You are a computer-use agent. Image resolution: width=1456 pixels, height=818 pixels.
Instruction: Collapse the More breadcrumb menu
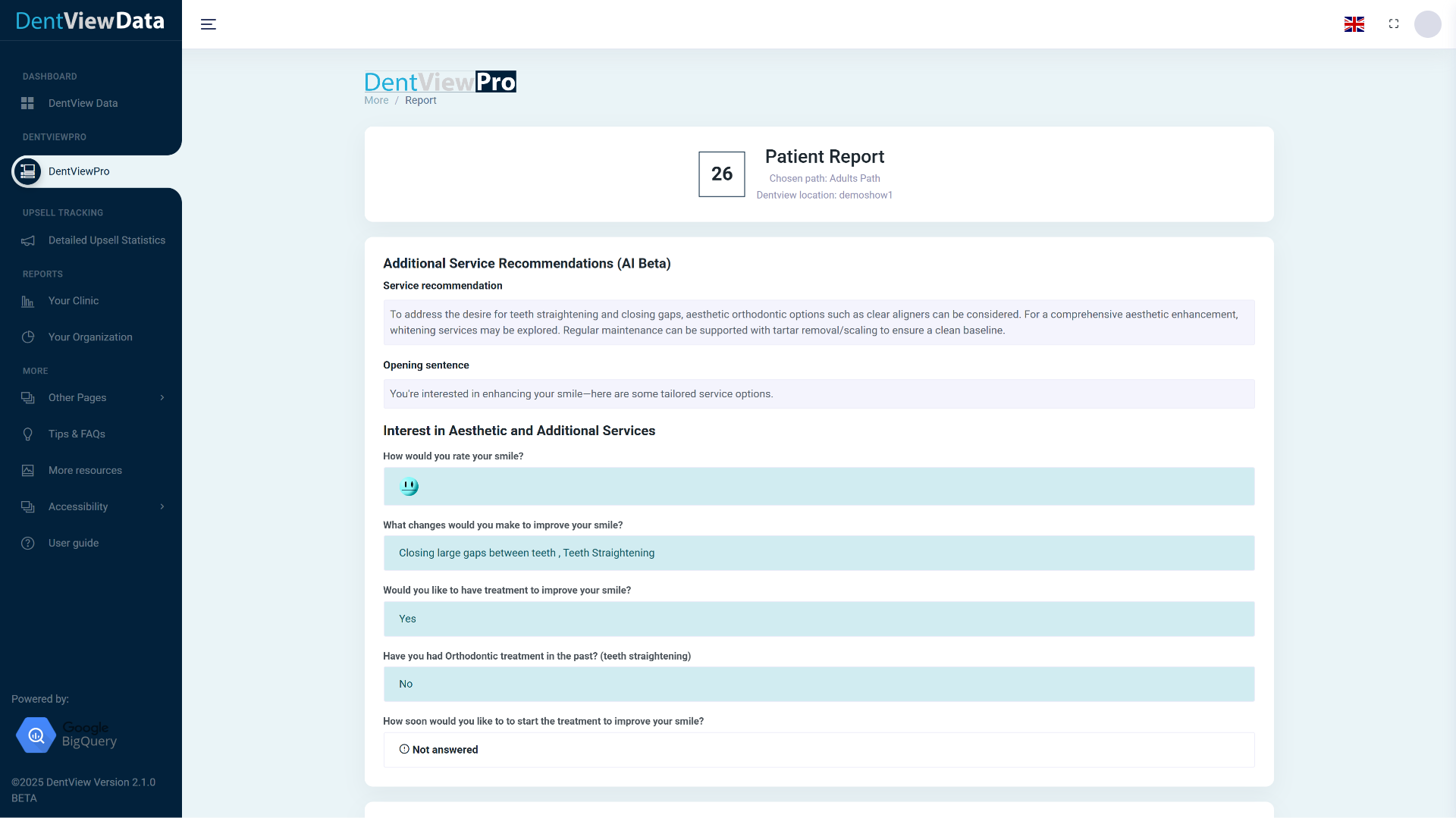tap(376, 100)
